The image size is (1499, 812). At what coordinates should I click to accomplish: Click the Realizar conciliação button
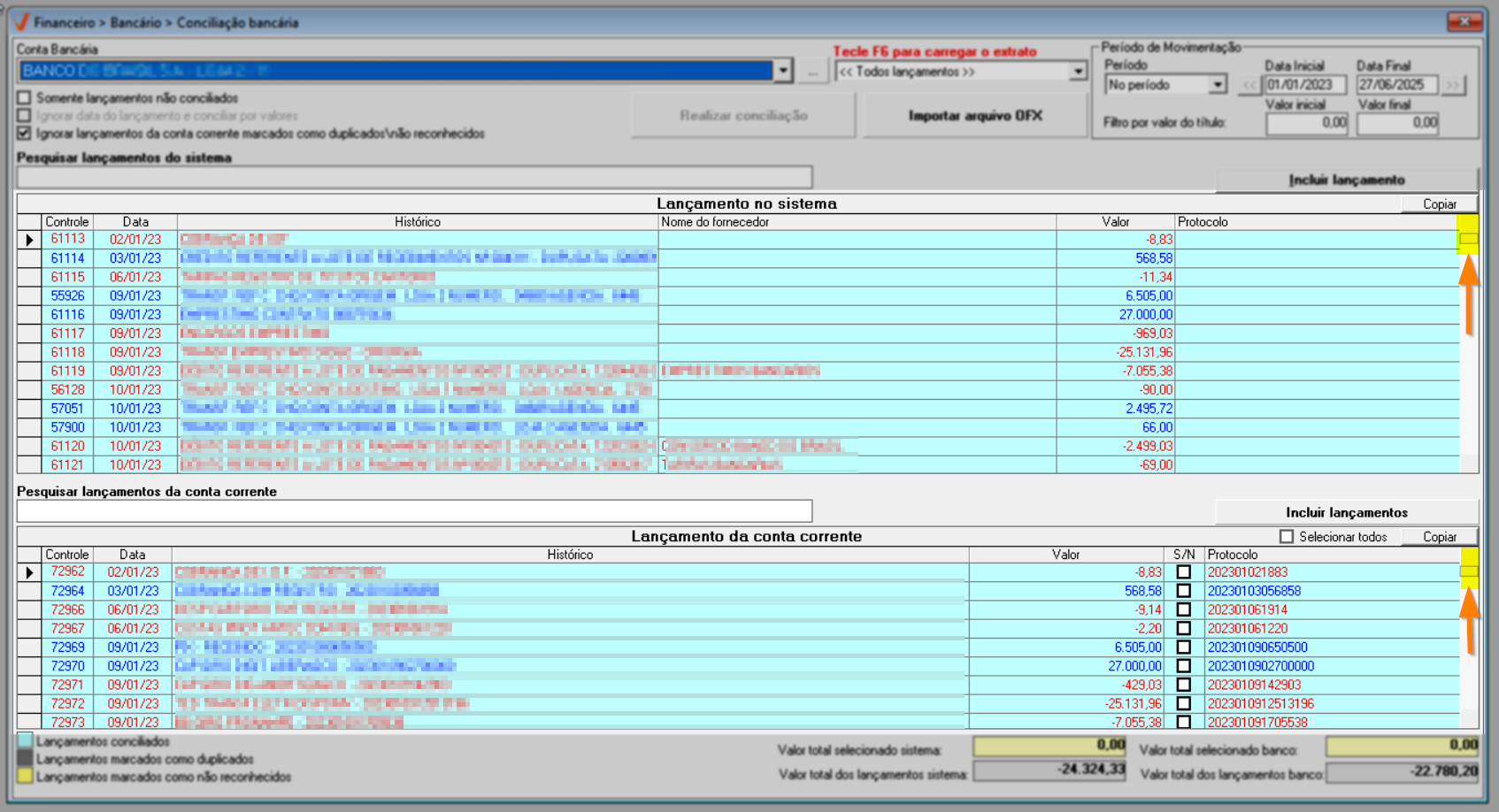(x=743, y=116)
